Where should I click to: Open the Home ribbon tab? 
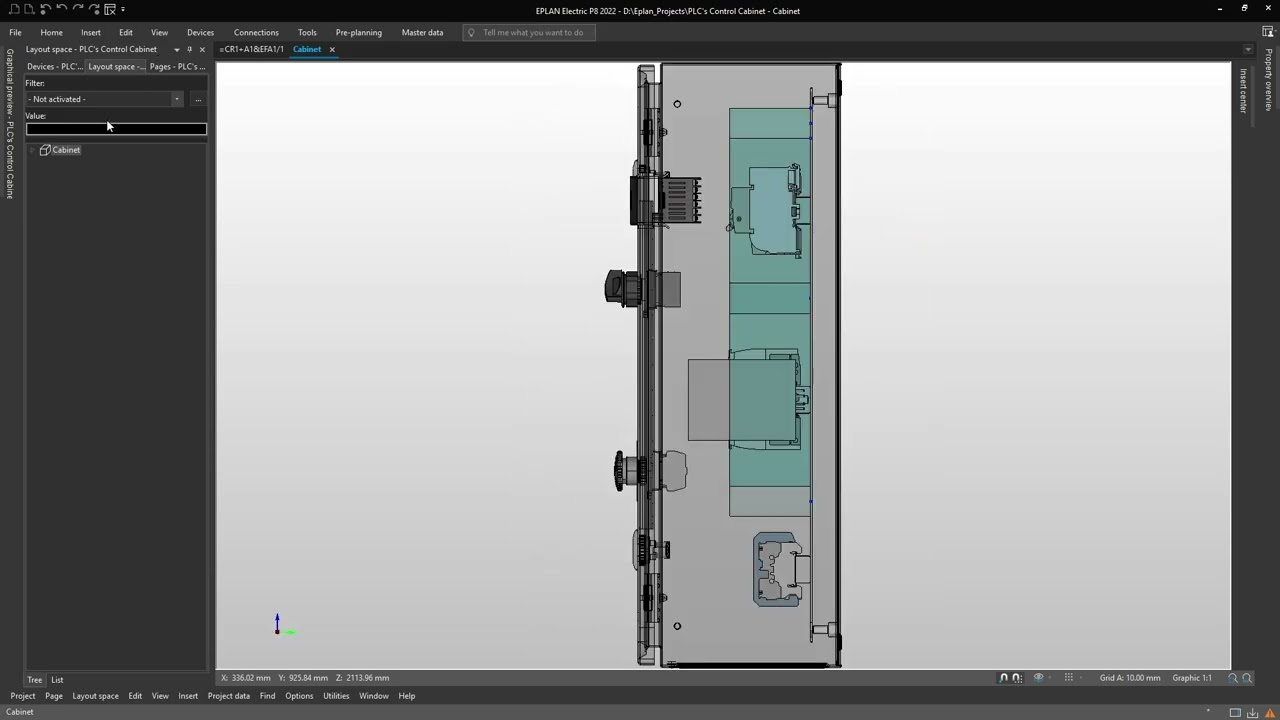point(51,32)
